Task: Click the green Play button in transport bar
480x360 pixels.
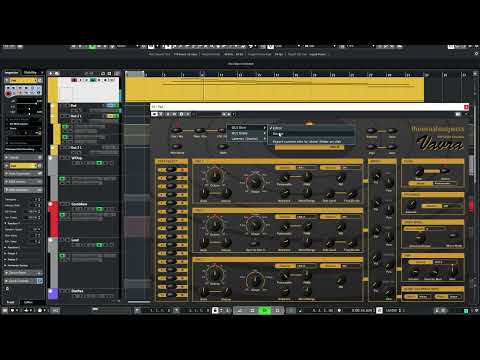Action: [265, 310]
